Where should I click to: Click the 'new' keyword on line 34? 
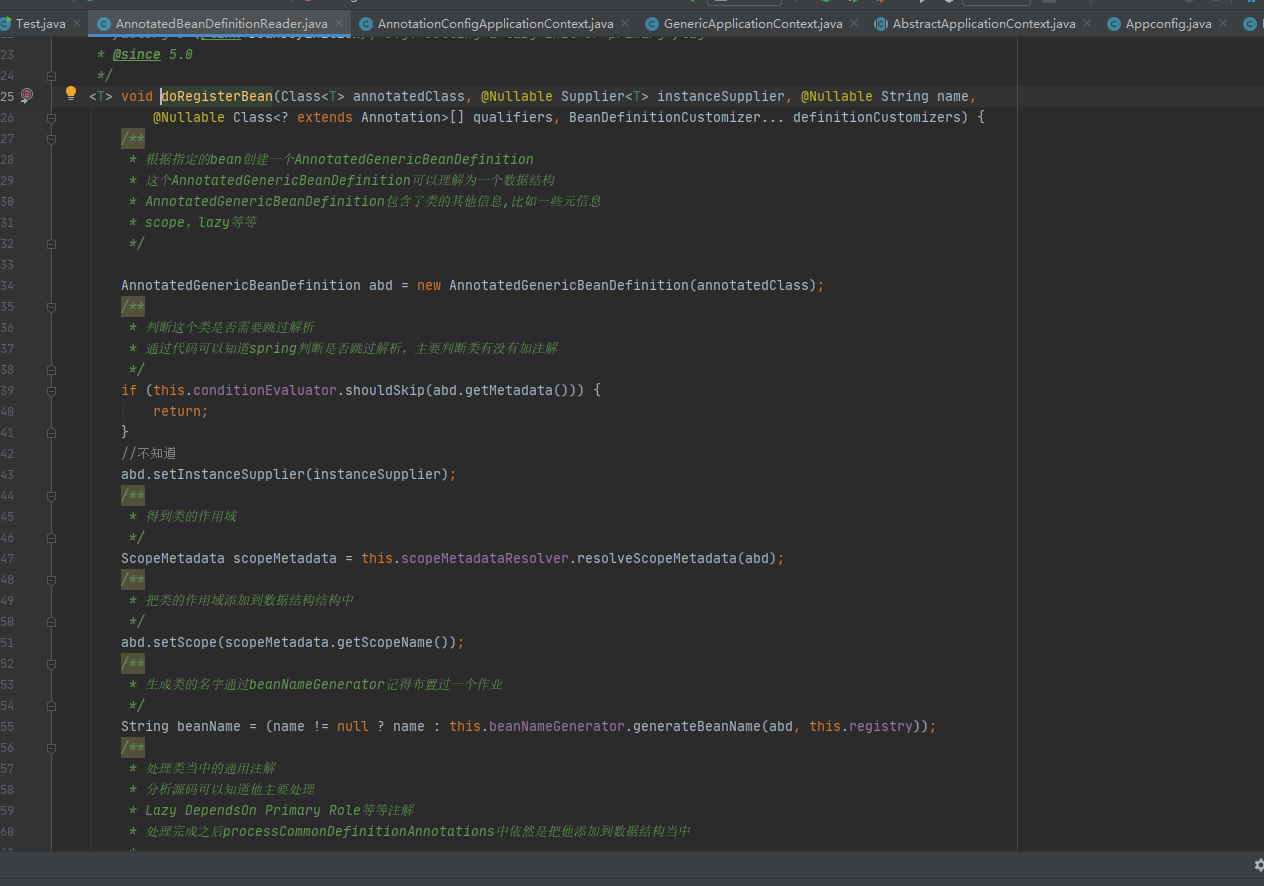tap(429, 285)
